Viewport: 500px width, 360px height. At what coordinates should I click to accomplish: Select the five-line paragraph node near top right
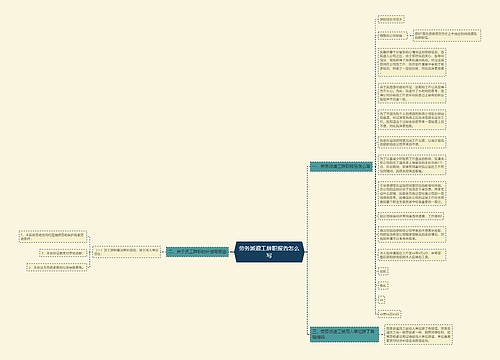pyautogui.click(x=412, y=62)
